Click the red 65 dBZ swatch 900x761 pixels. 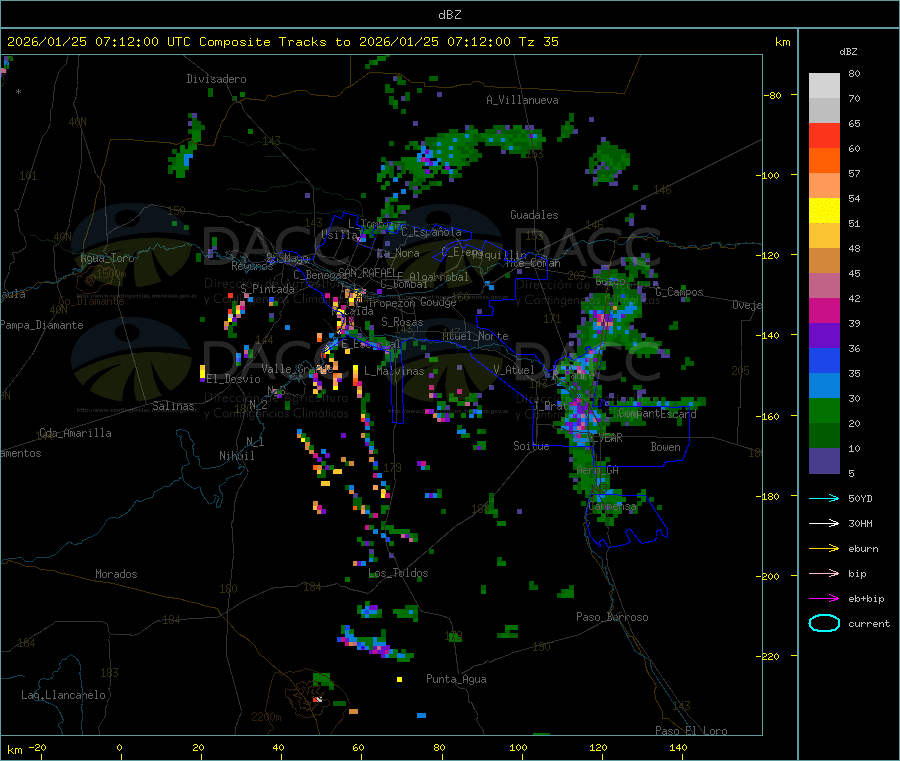[824, 135]
